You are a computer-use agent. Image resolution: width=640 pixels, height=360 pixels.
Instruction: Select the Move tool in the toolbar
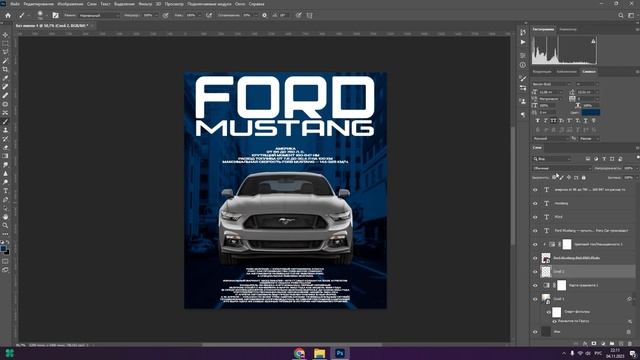tap(5, 35)
